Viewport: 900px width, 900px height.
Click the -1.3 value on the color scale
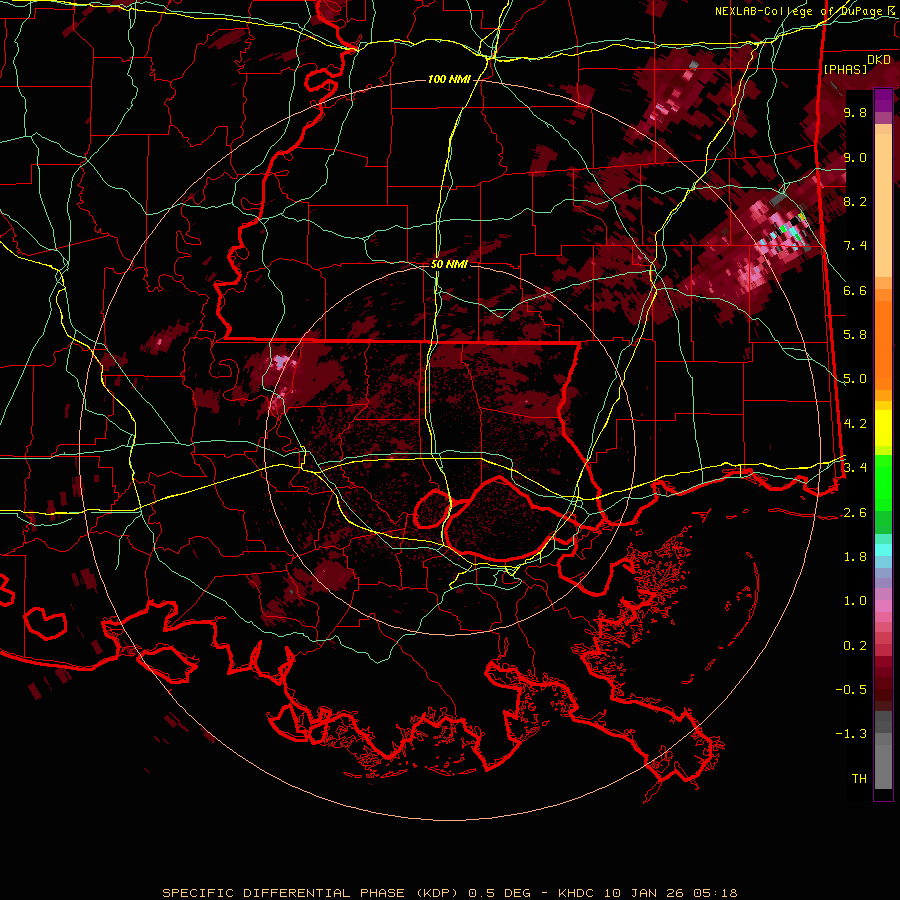click(851, 734)
